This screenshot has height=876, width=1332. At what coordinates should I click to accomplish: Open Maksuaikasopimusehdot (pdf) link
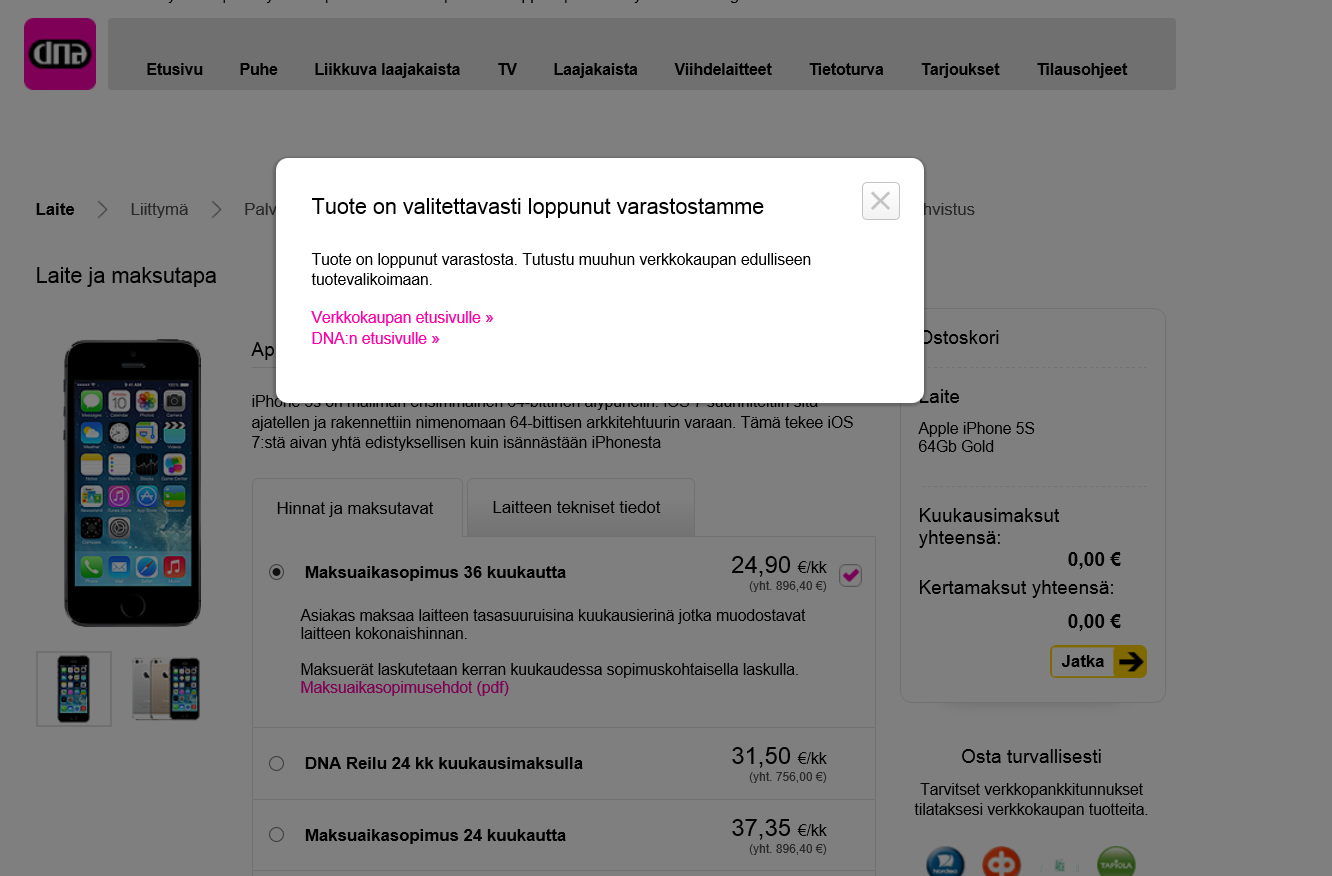(x=404, y=687)
